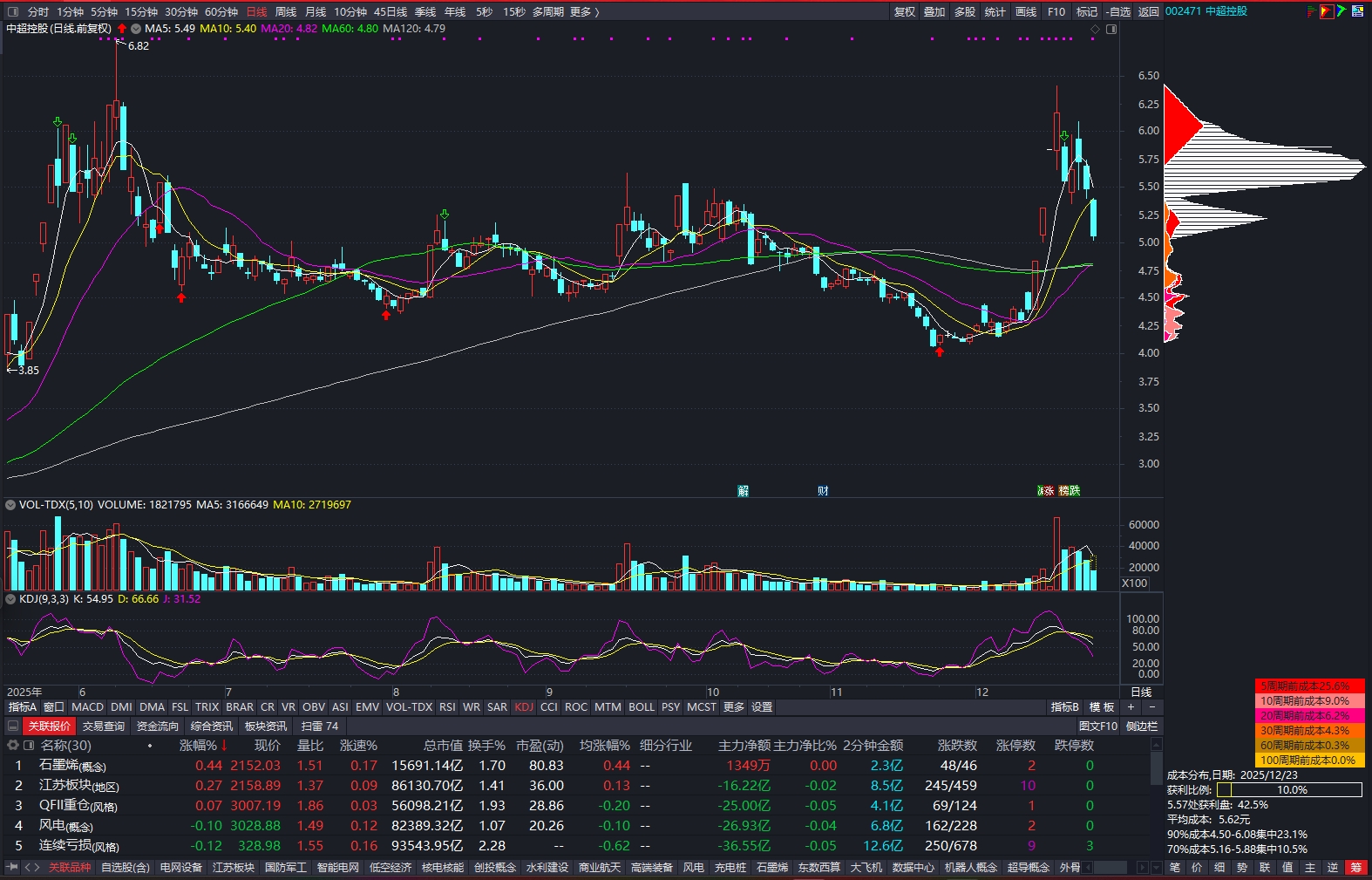Screen dimensions: 1372x880
Task: Click the 复权 button in top toolbar
Action: pyautogui.click(x=905, y=12)
